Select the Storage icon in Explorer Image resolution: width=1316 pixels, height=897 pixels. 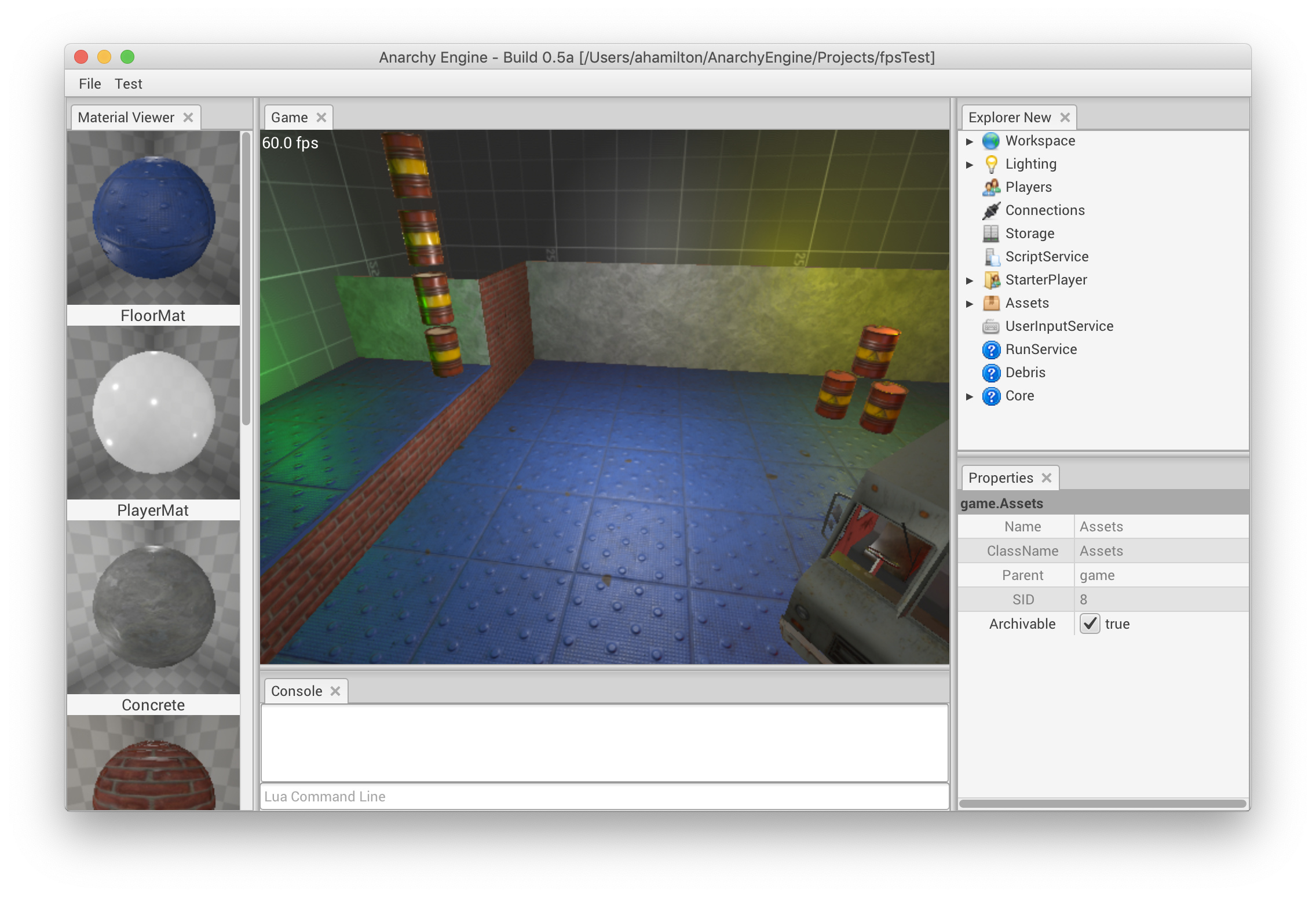[991, 234]
